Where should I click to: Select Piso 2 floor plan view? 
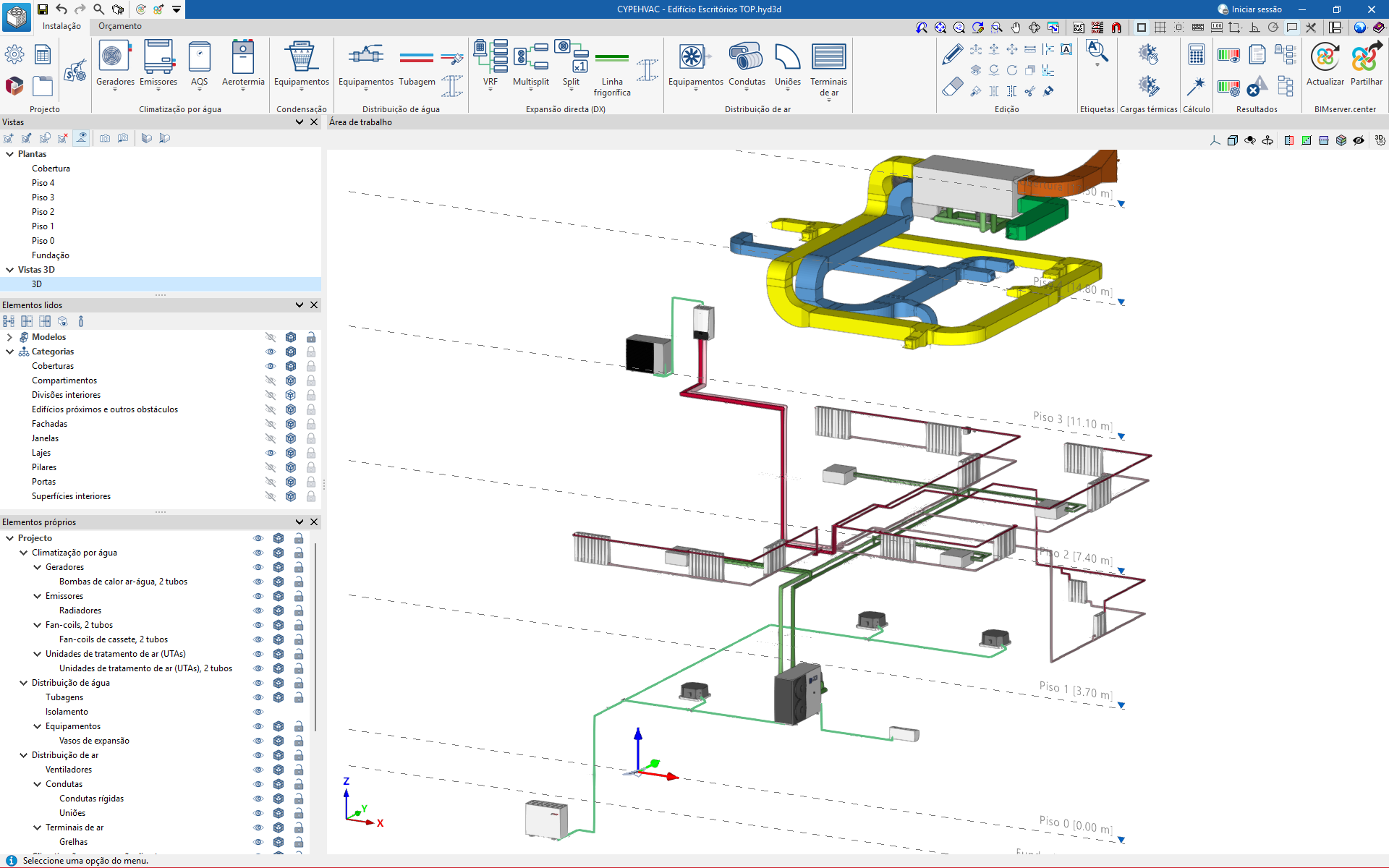(x=43, y=212)
